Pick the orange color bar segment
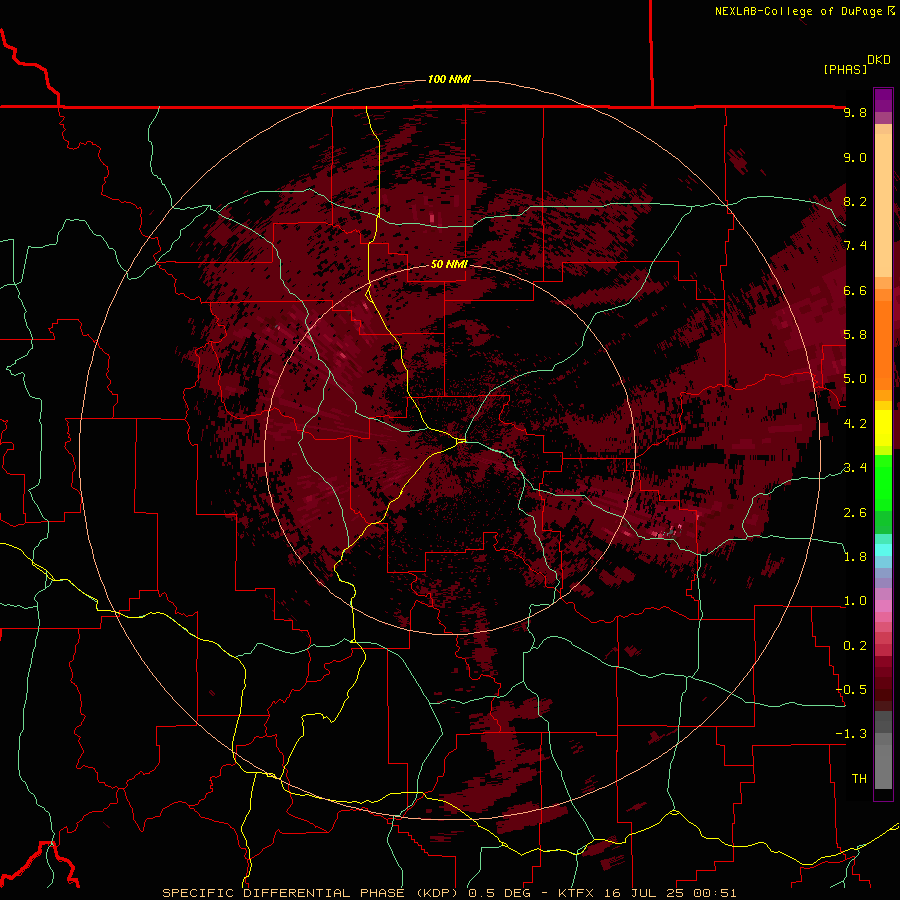This screenshot has height=900, width=900. tap(883, 346)
